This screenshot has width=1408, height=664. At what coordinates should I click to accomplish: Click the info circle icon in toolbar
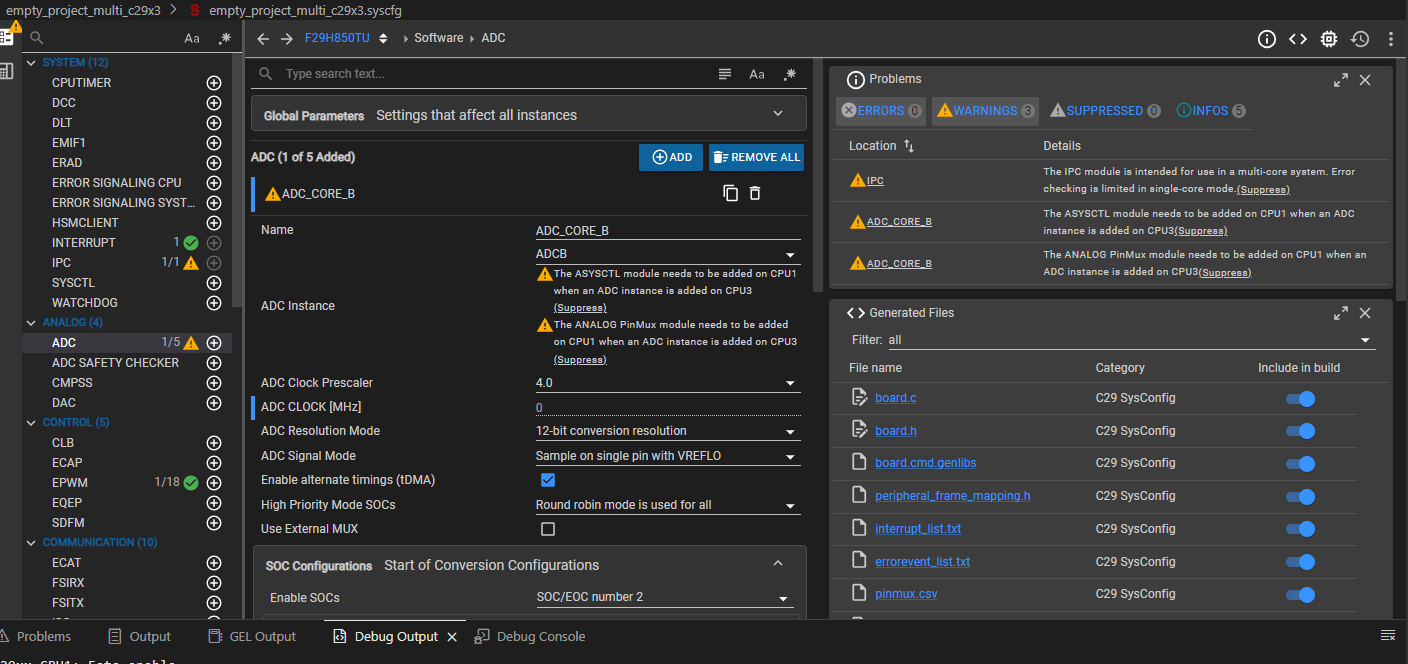pyautogui.click(x=1267, y=39)
